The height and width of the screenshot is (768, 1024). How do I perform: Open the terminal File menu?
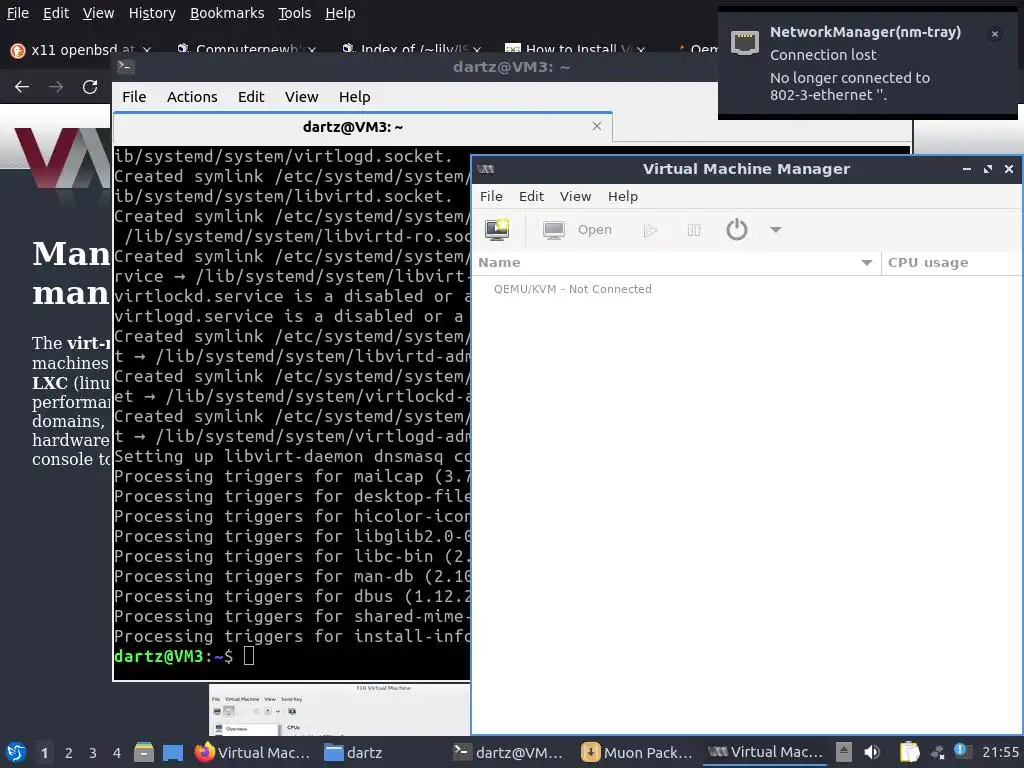coord(134,97)
